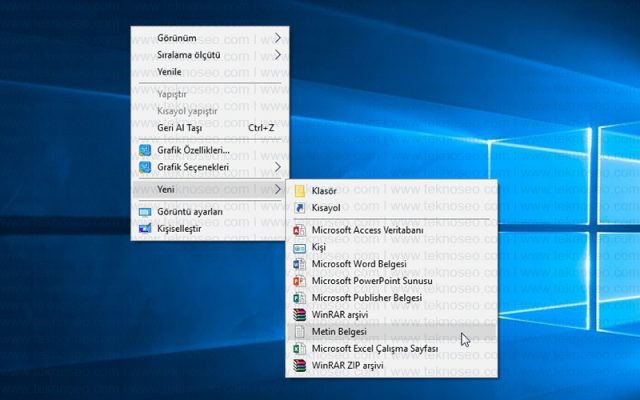The image size is (640, 400).
Task: Click the Ctrl+Z shortcut text
Action: 261,128
